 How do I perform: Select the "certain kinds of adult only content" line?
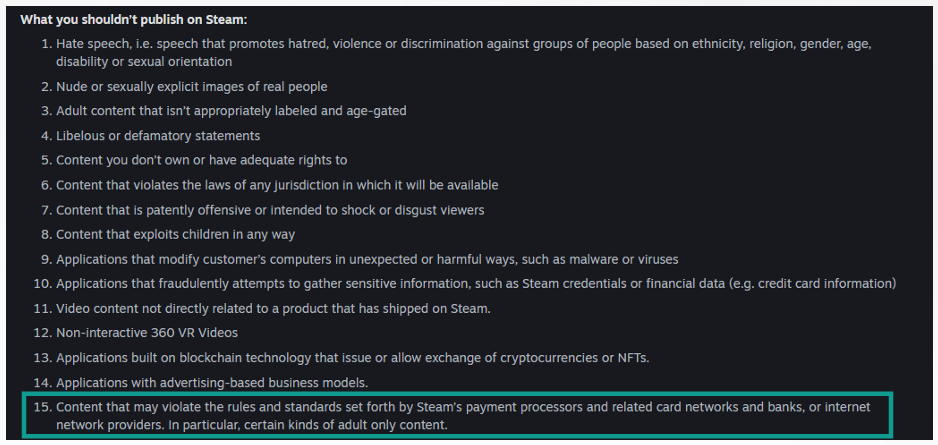[251, 425]
